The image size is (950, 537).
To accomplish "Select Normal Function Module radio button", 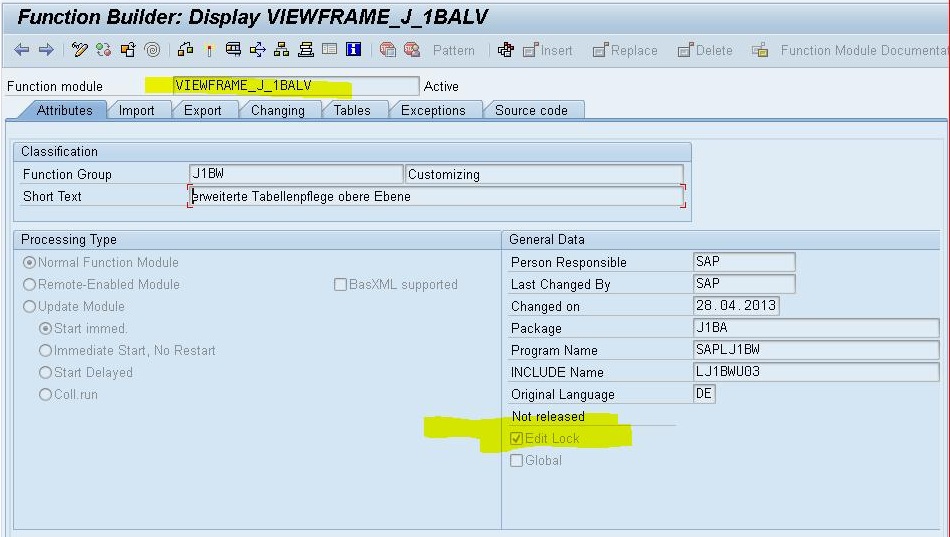I will [29, 262].
